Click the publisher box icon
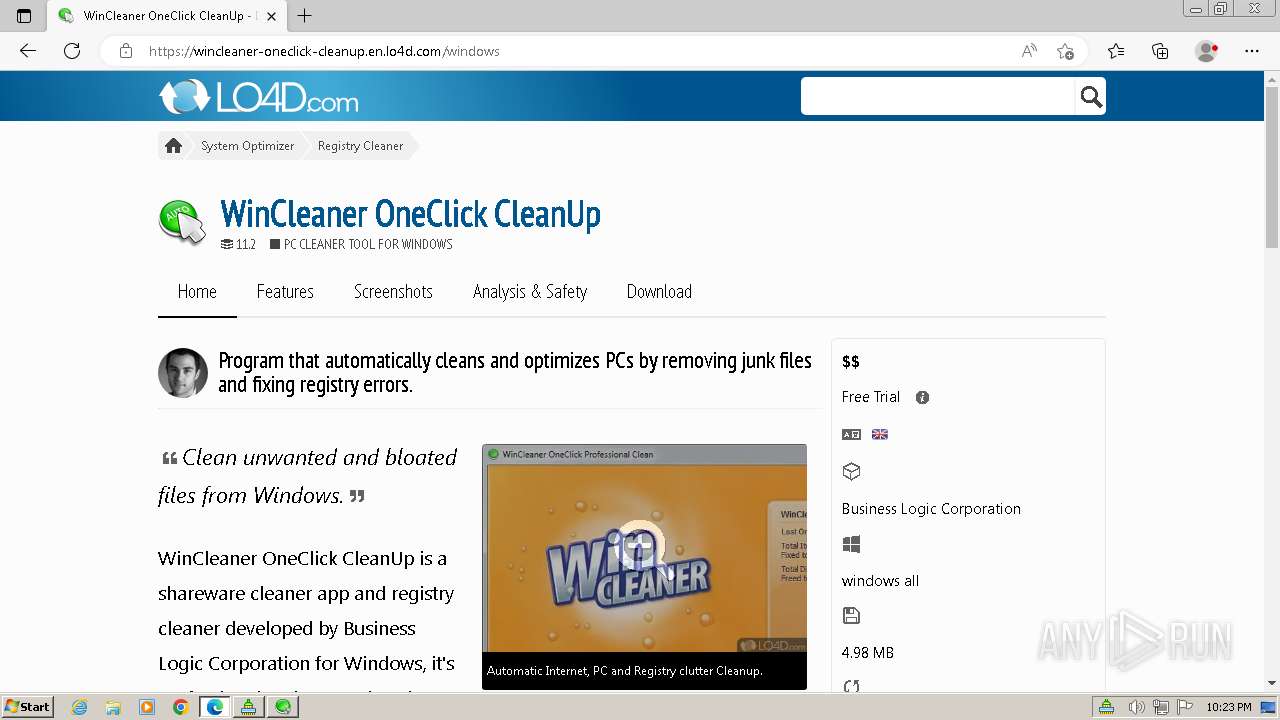Image resolution: width=1280 pixels, height=720 pixels. (851, 471)
